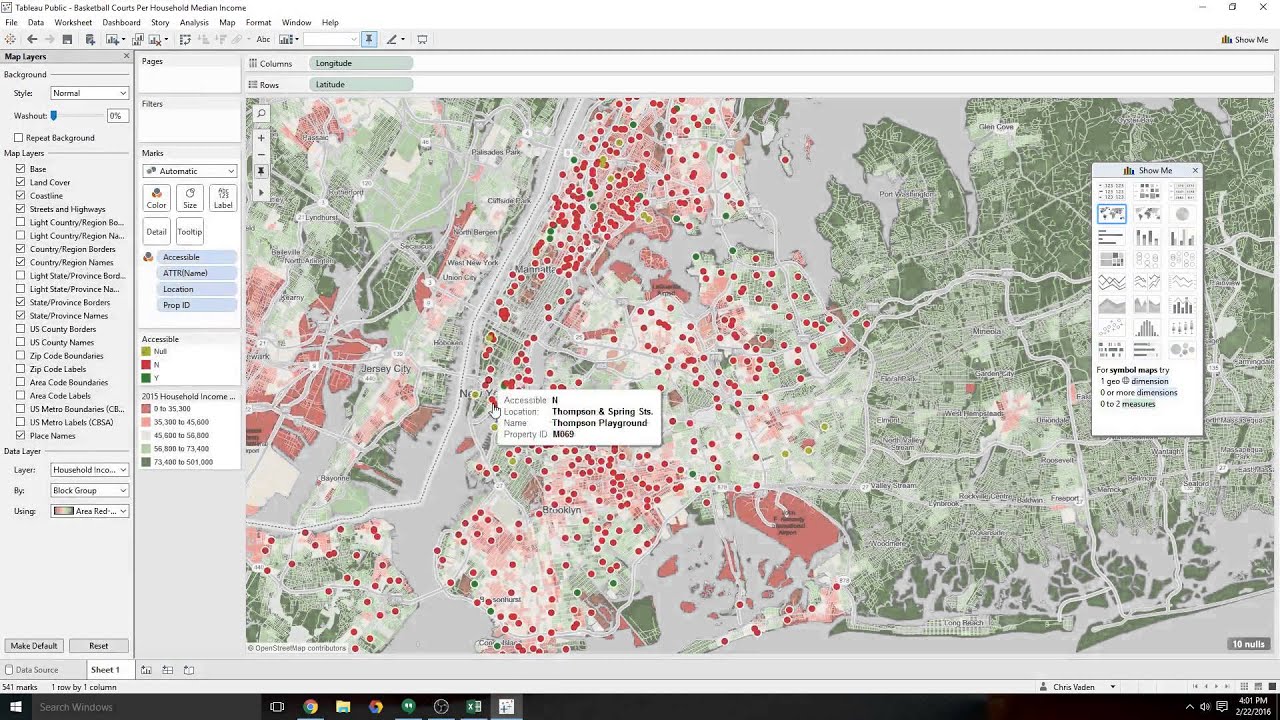Select filled map in Show Me
The image size is (1280, 720).
click(1147, 213)
